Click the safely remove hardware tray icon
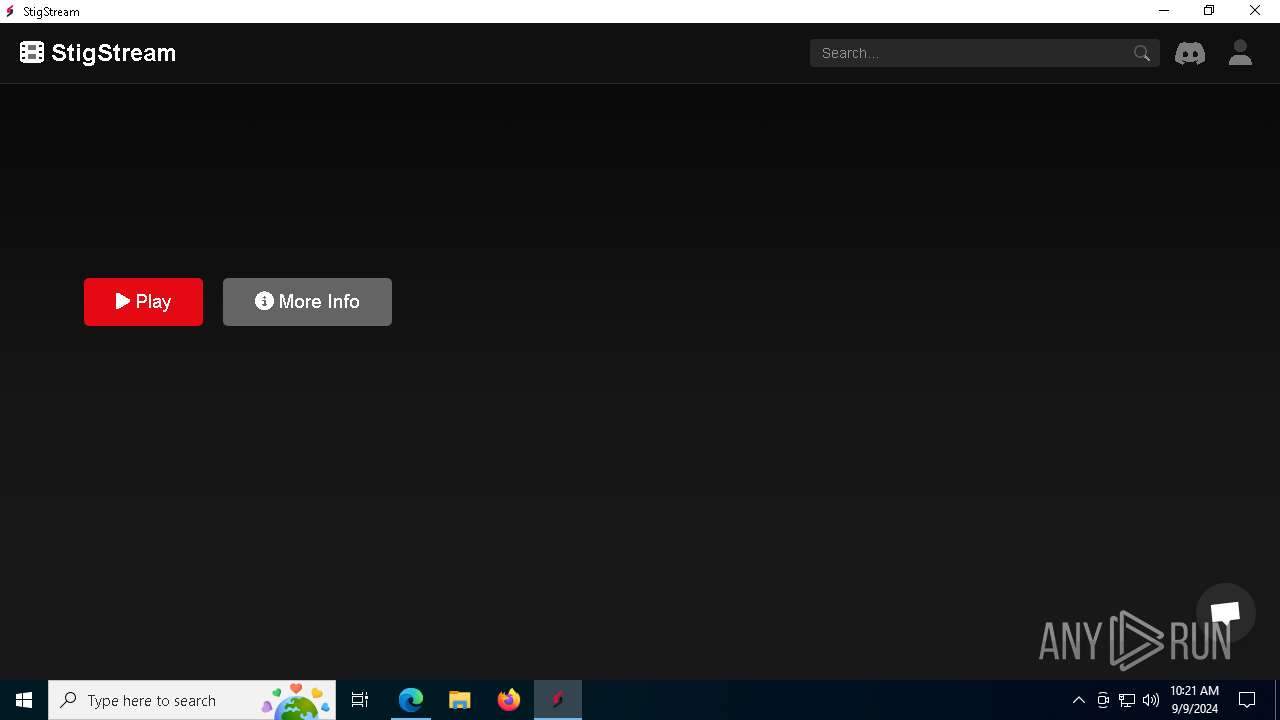 click(1103, 700)
